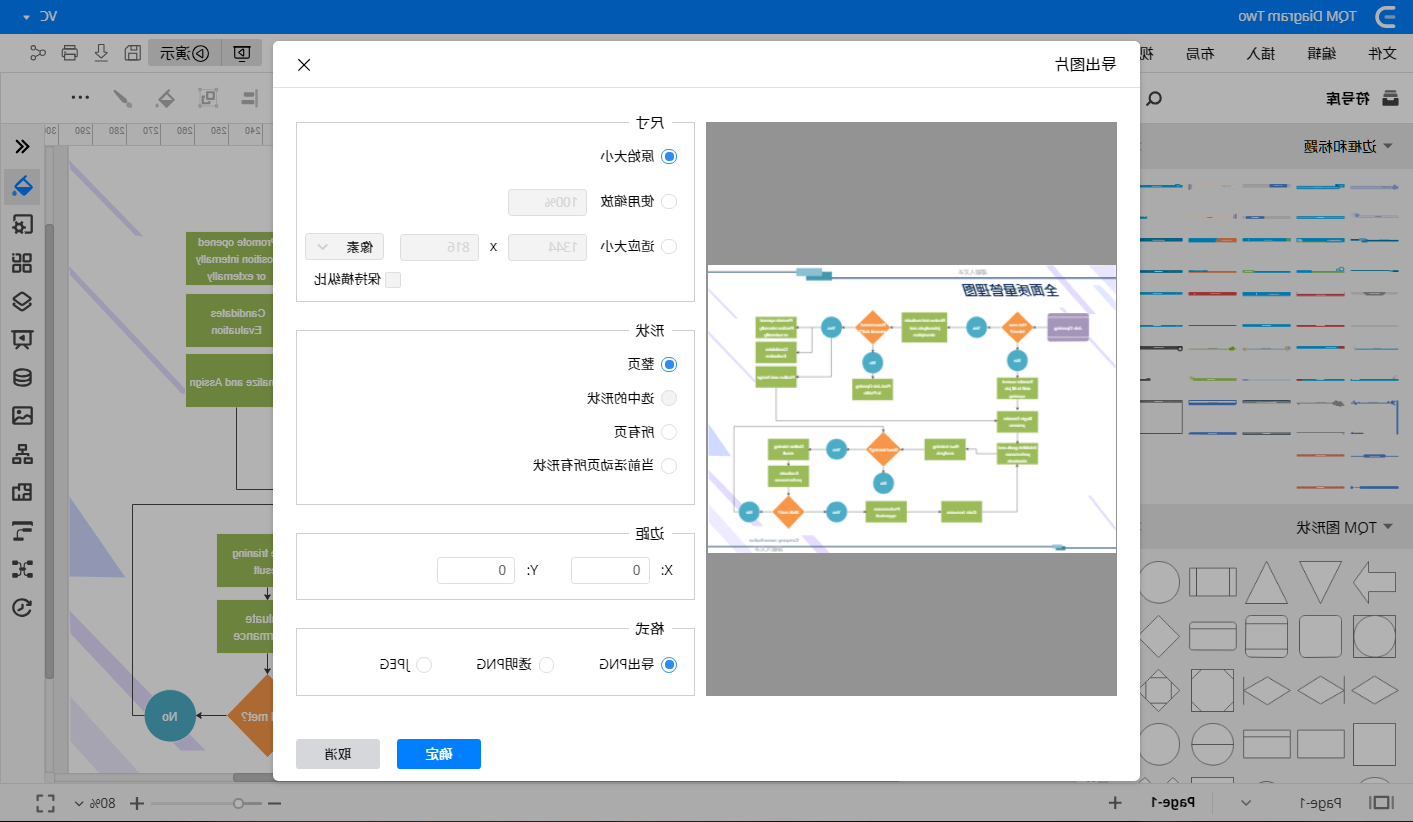
Task: Select the 当前活动页所有形状 radio
Action: tap(669, 465)
